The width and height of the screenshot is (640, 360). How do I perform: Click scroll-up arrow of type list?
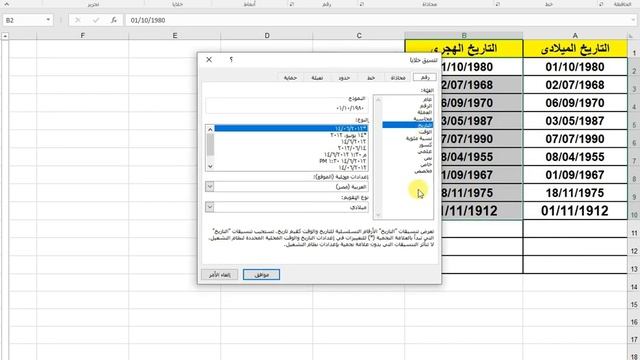pyautogui.click(x=210, y=129)
